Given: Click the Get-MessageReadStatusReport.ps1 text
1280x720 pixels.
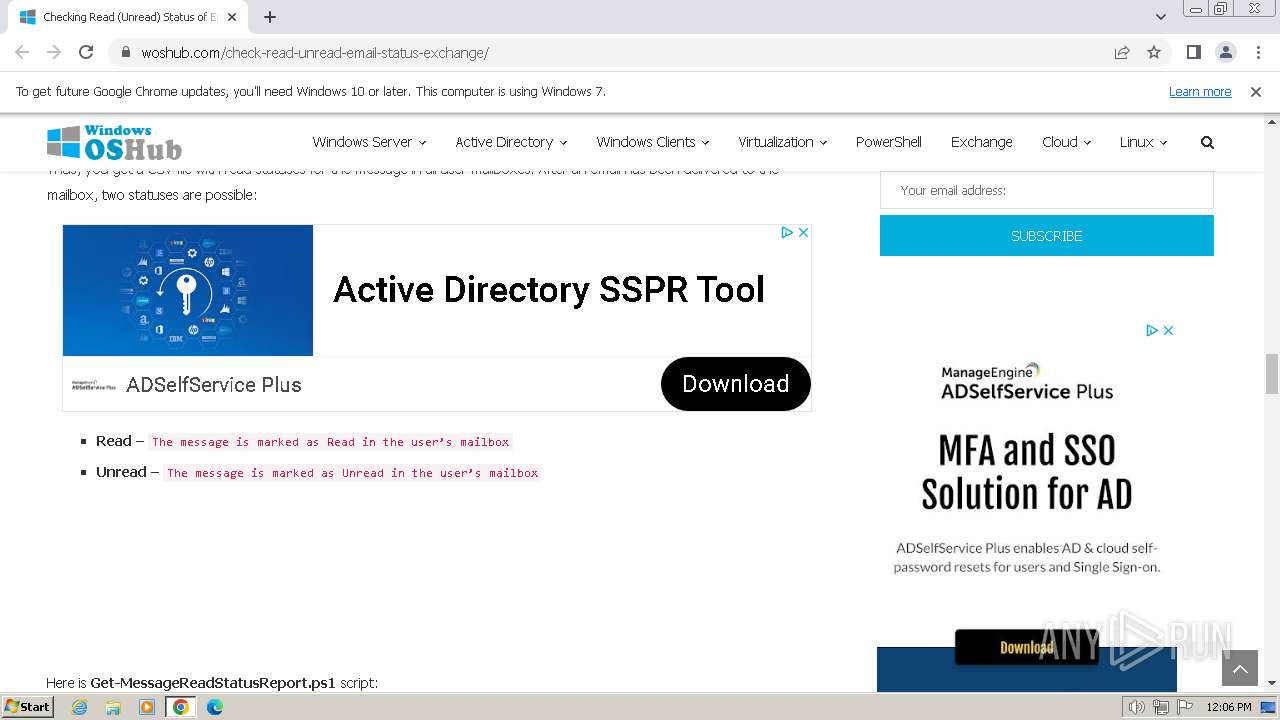Looking at the screenshot, I should (x=213, y=683).
